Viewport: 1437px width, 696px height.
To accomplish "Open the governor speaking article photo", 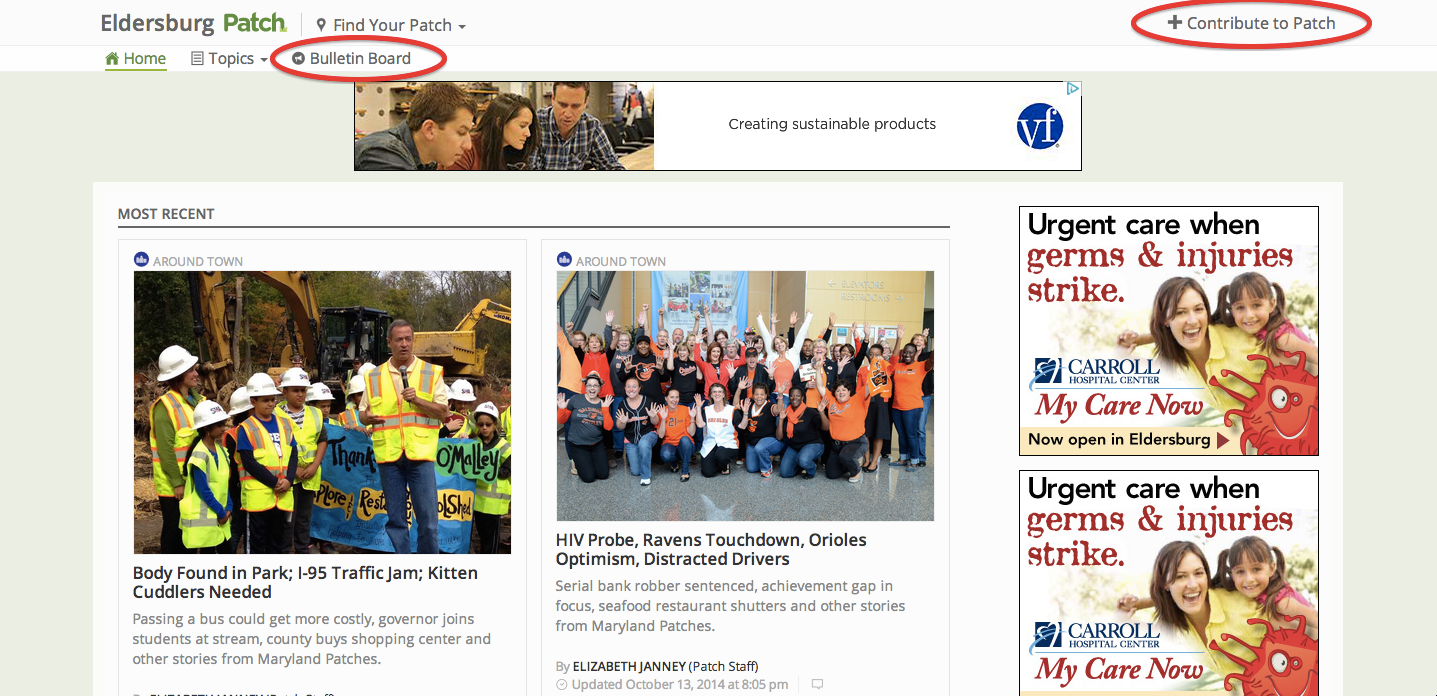I will coord(322,412).
